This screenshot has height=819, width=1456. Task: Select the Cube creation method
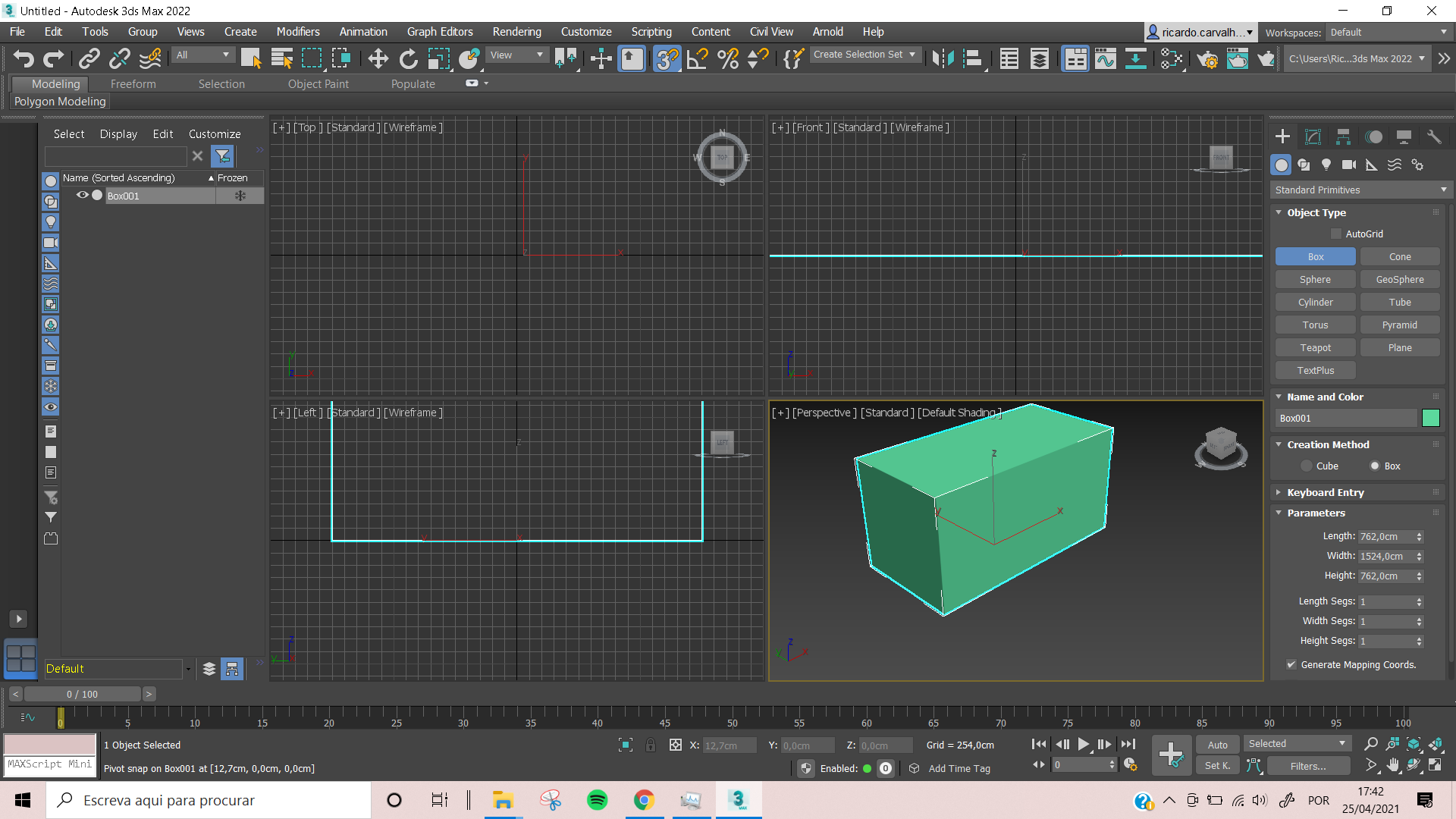point(1306,466)
